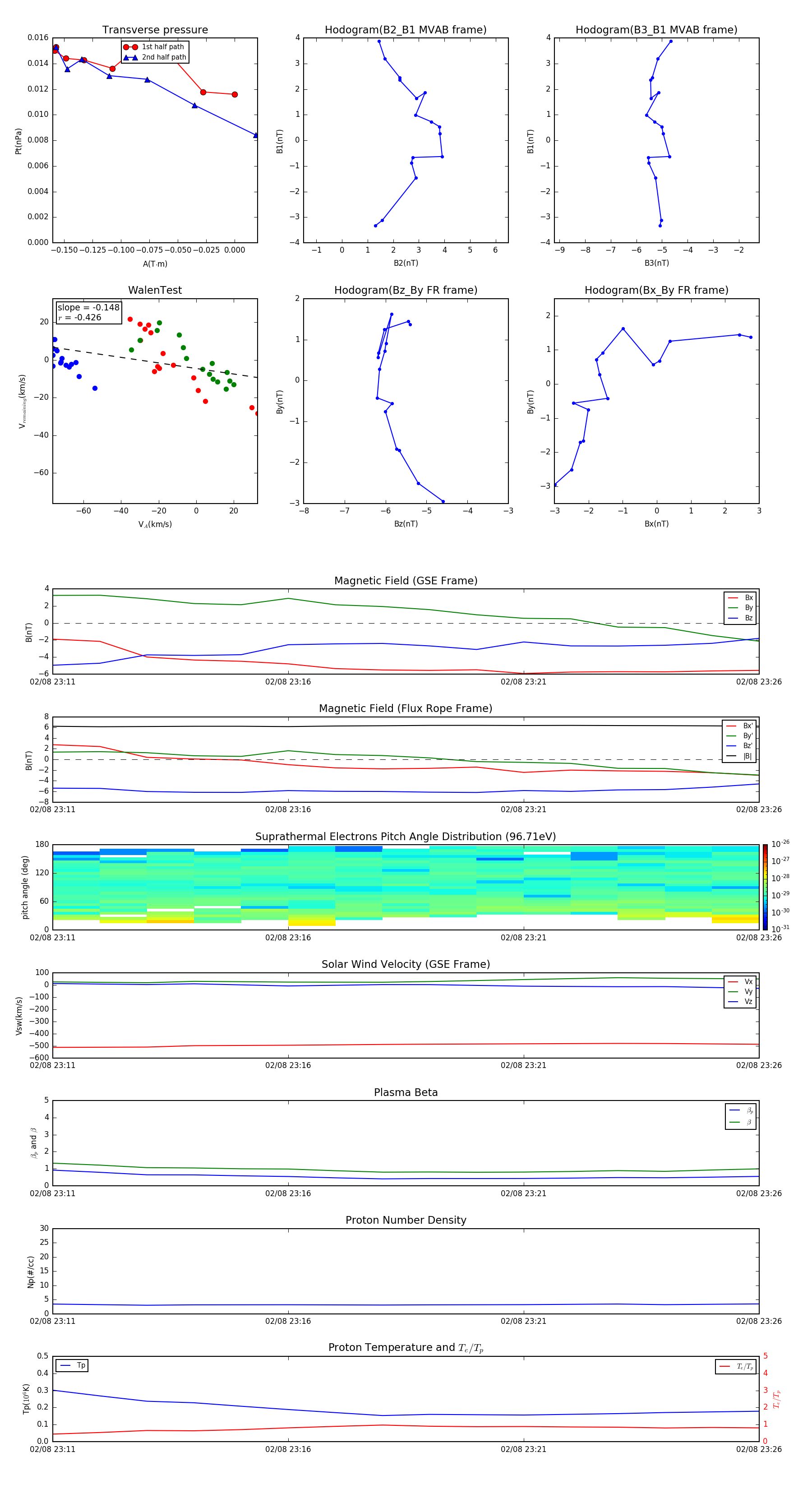Click the '1st half path' legend entry
Image resolution: width=812 pixels, height=1489 pixels.
click(x=154, y=47)
